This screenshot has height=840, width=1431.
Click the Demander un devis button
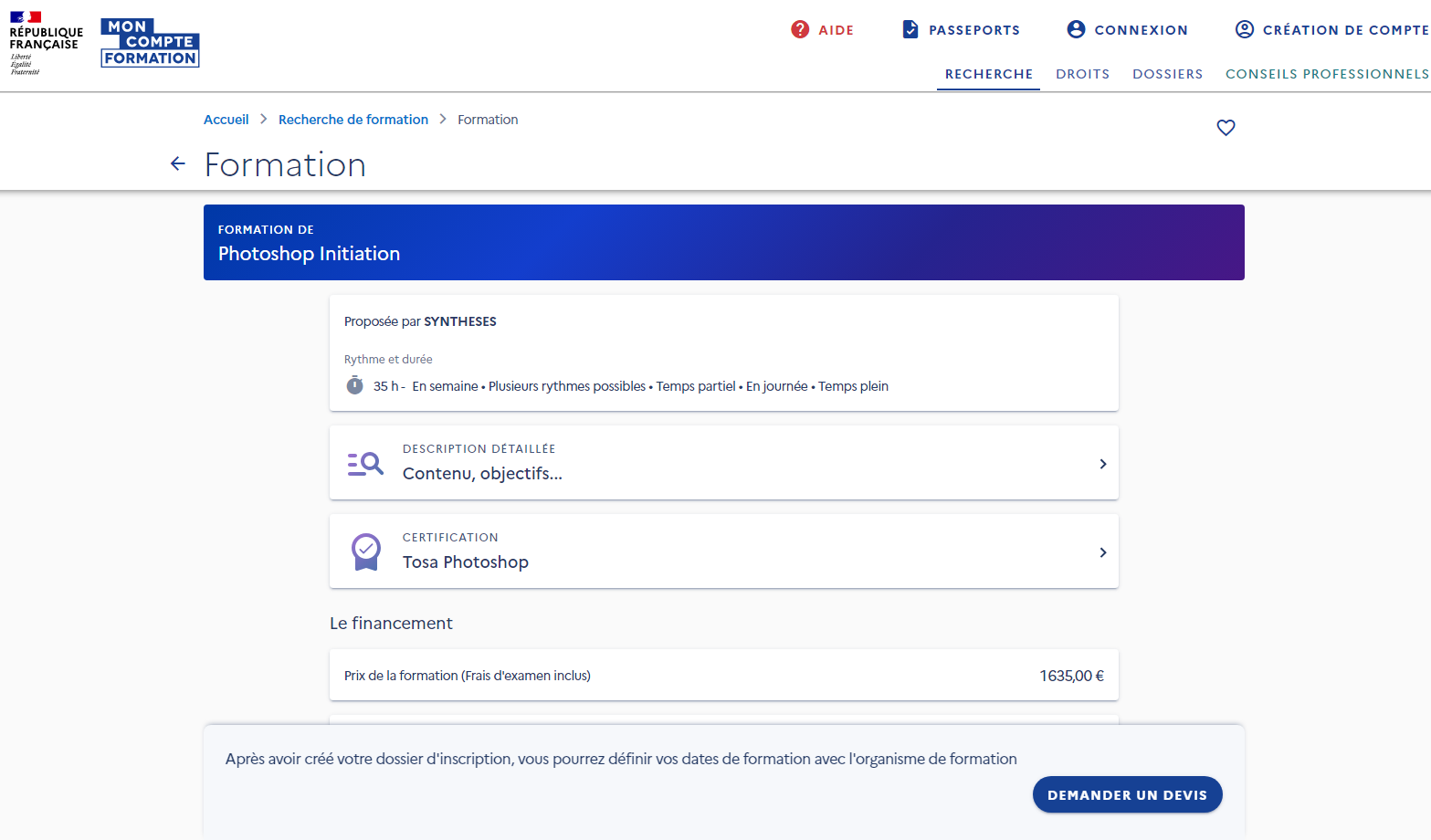(1127, 794)
